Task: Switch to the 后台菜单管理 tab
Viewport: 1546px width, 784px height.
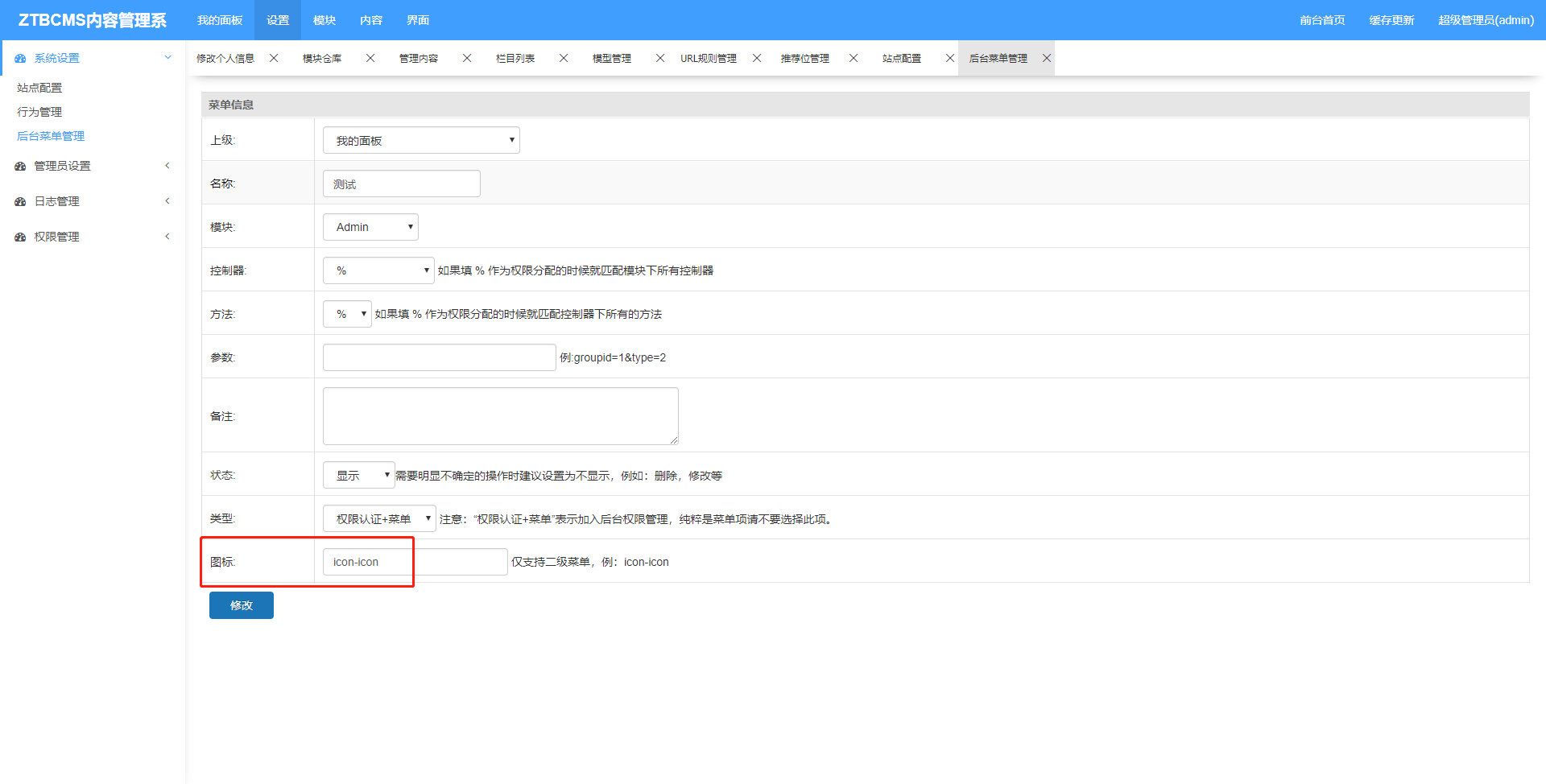Action: (x=998, y=59)
